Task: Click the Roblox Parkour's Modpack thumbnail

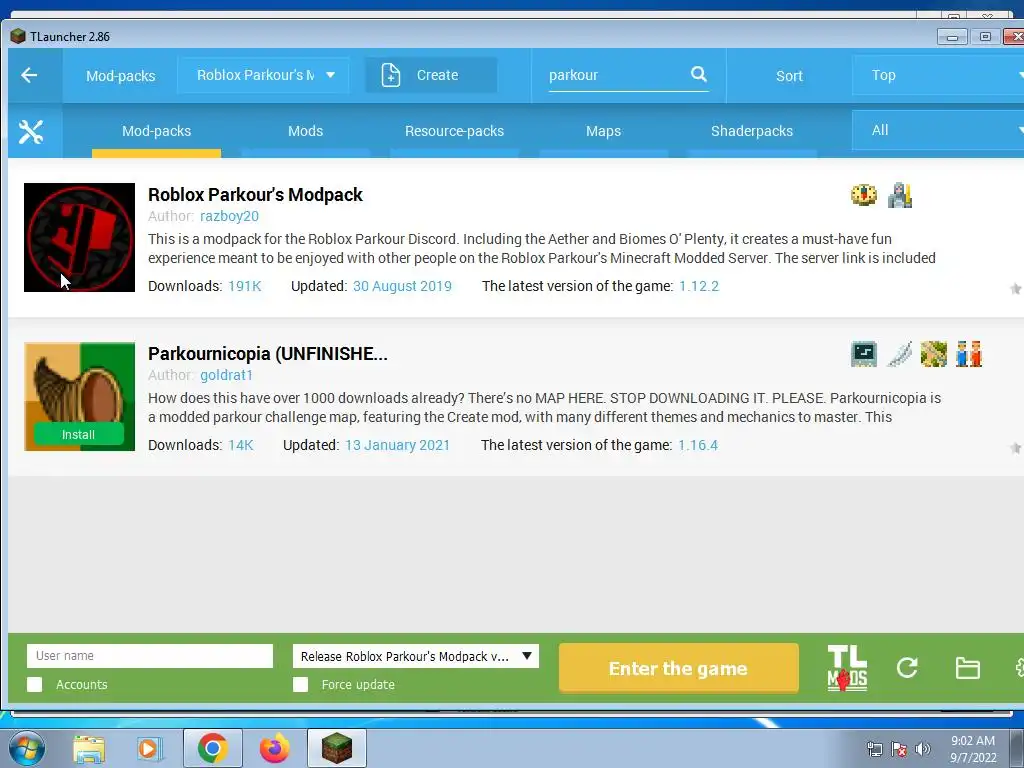Action: [79, 237]
